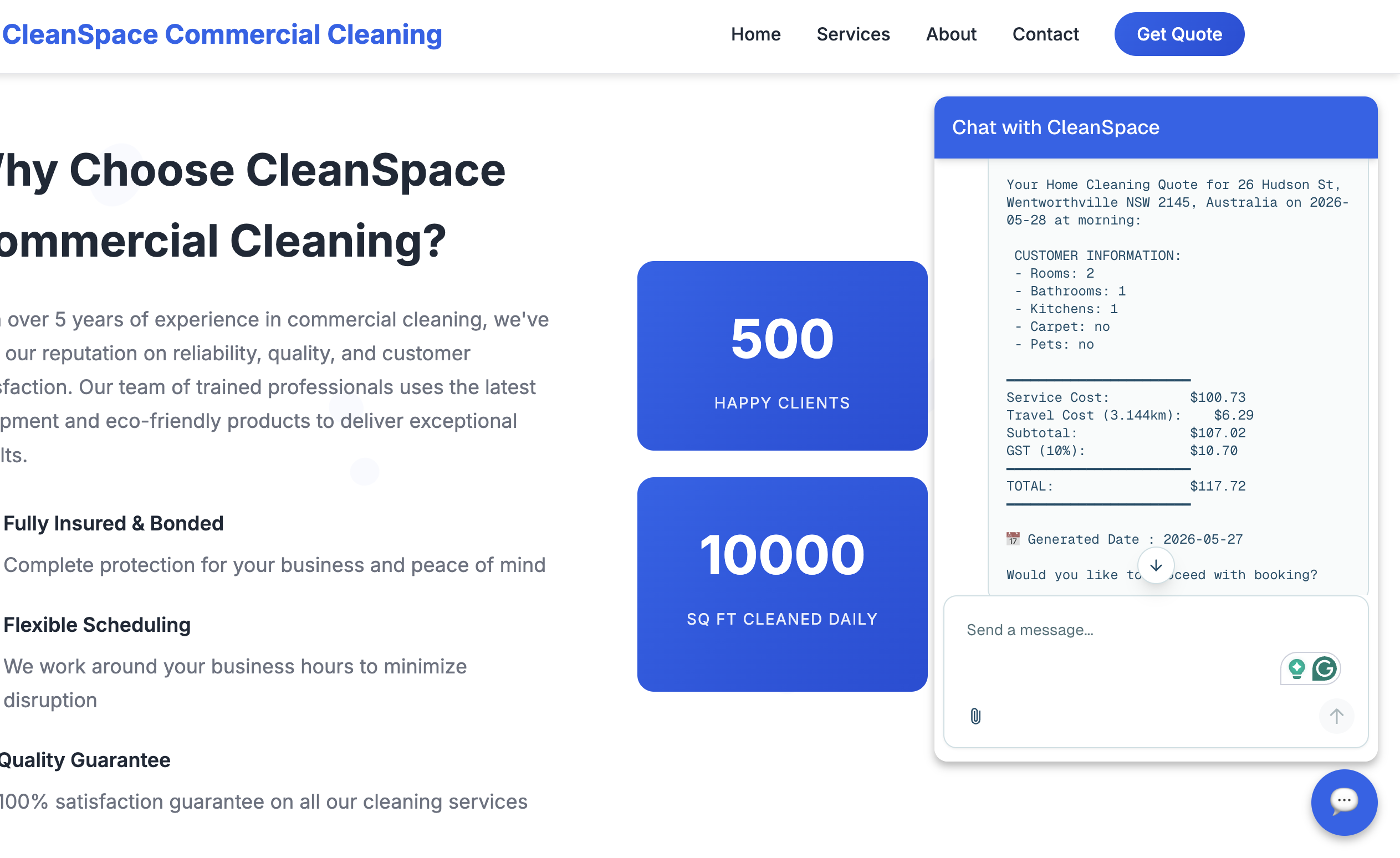The image size is (1400, 858).
Task: Click the Carpet: no line
Action: click(x=1062, y=326)
